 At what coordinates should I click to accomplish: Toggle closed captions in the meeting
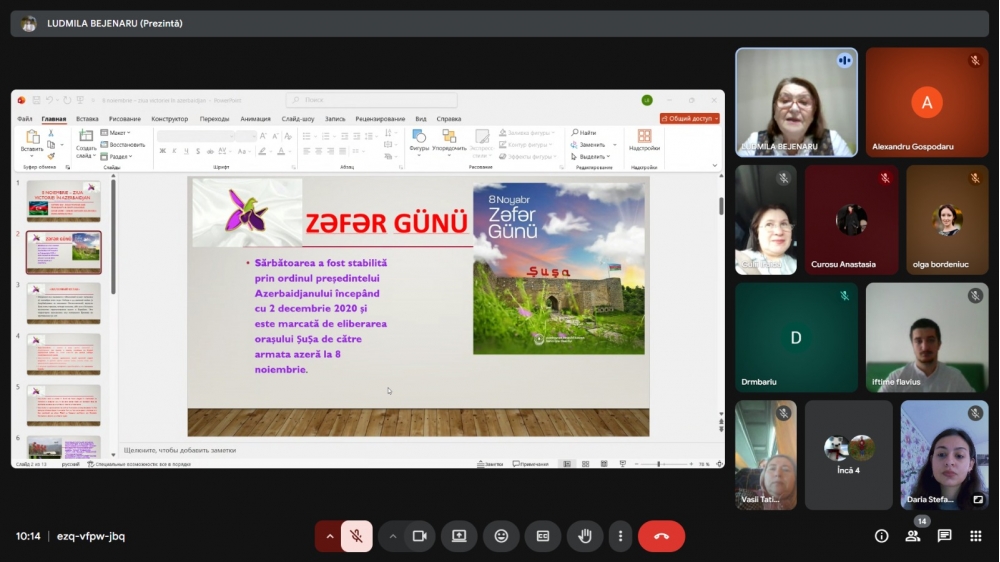(543, 536)
